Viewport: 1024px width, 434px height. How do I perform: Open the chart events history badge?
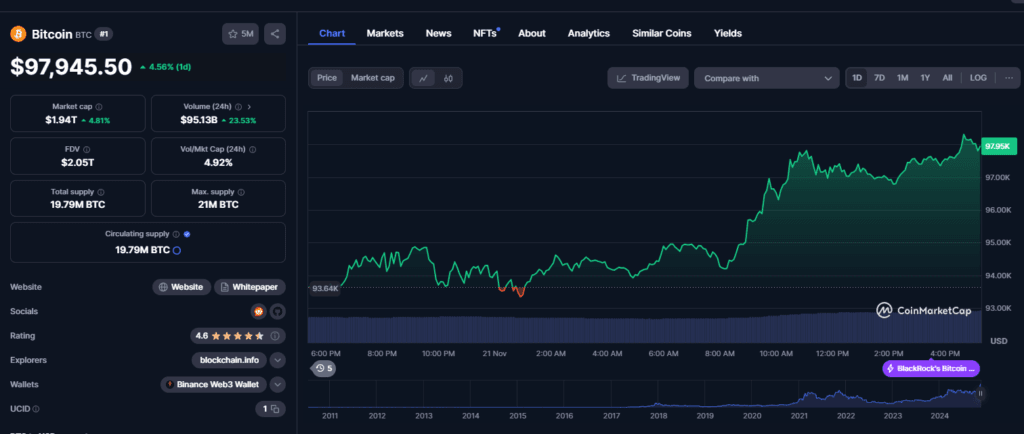[324, 369]
